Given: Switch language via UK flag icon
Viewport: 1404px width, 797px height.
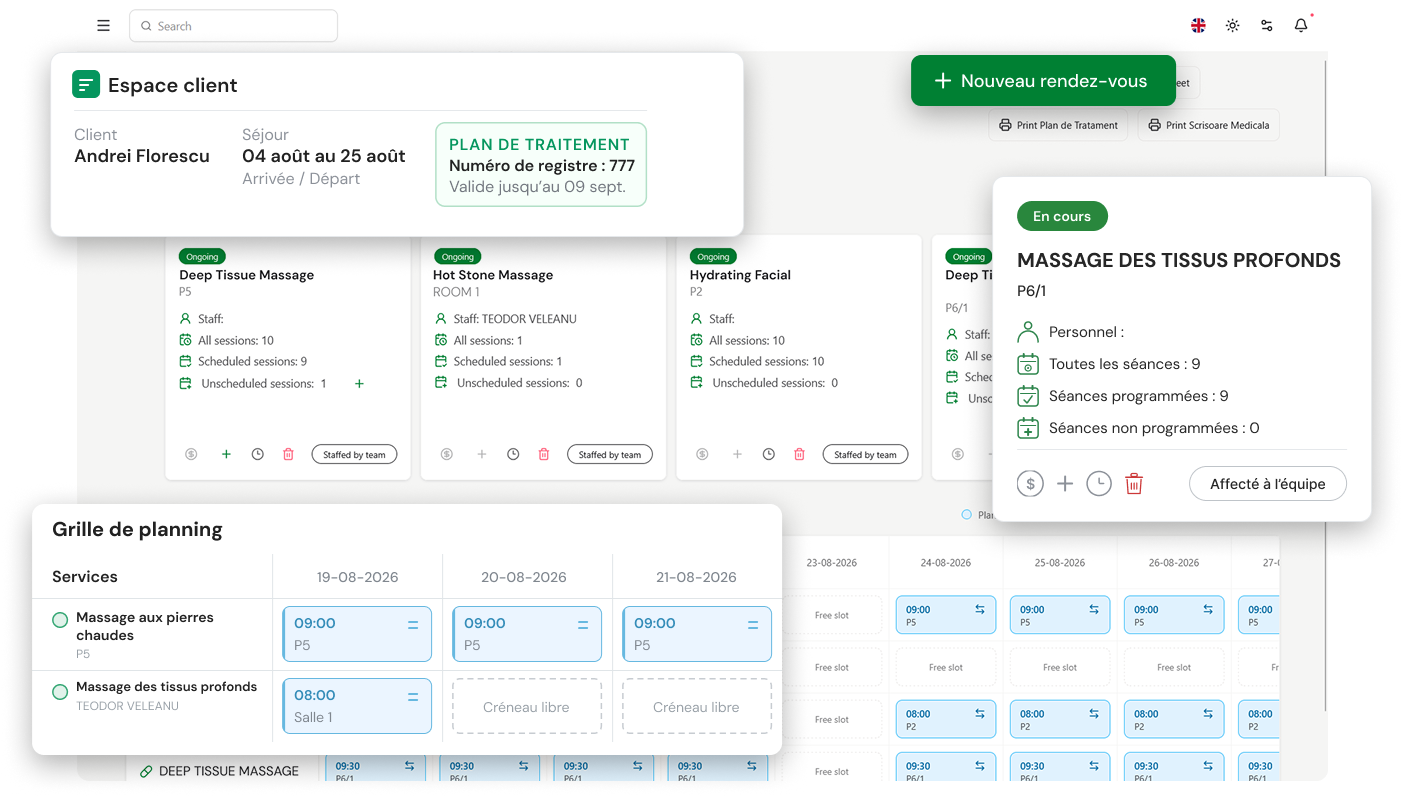Looking at the screenshot, I should point(1198,26).
